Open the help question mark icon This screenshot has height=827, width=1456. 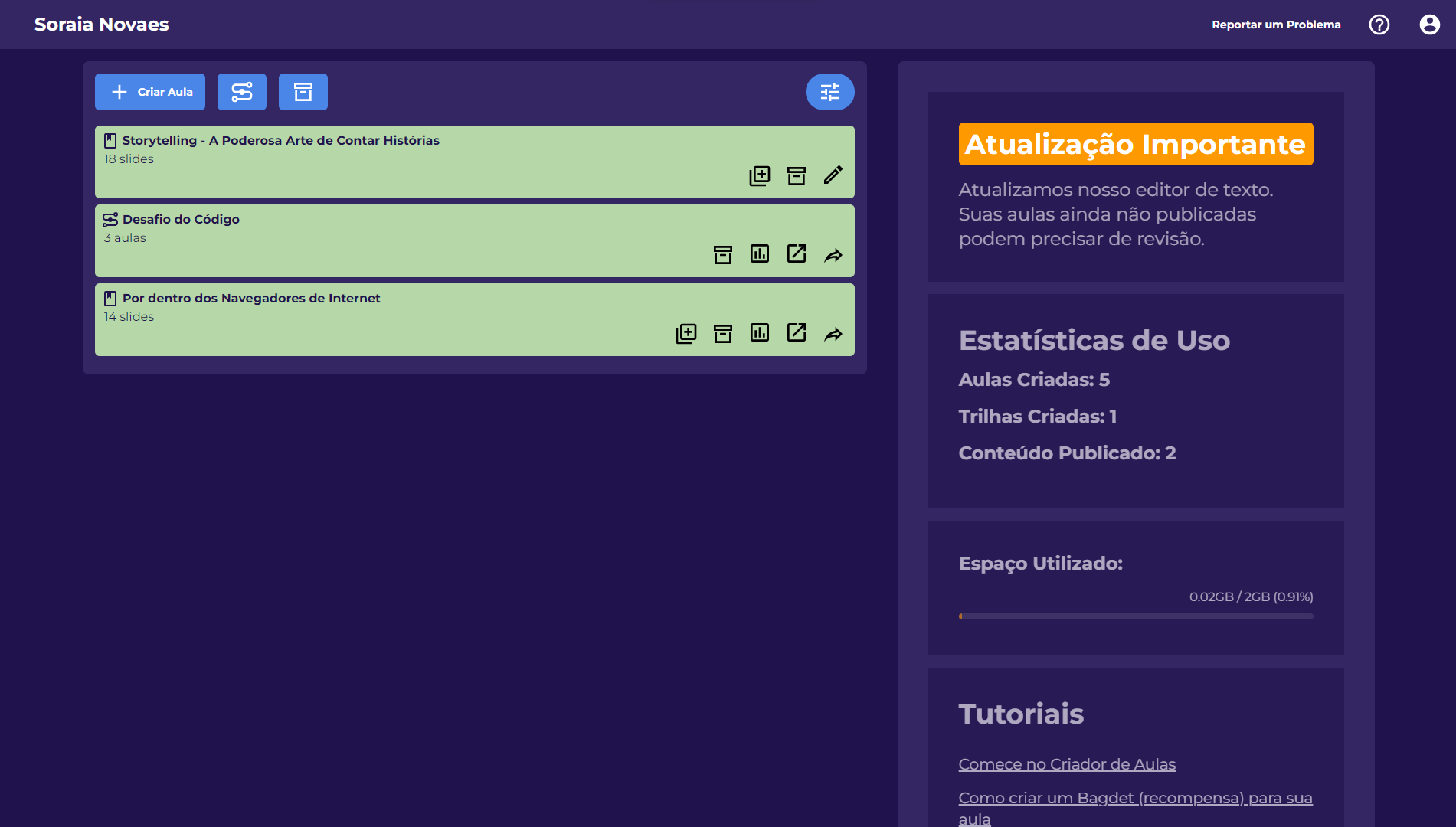click(x=1379, y=25)
